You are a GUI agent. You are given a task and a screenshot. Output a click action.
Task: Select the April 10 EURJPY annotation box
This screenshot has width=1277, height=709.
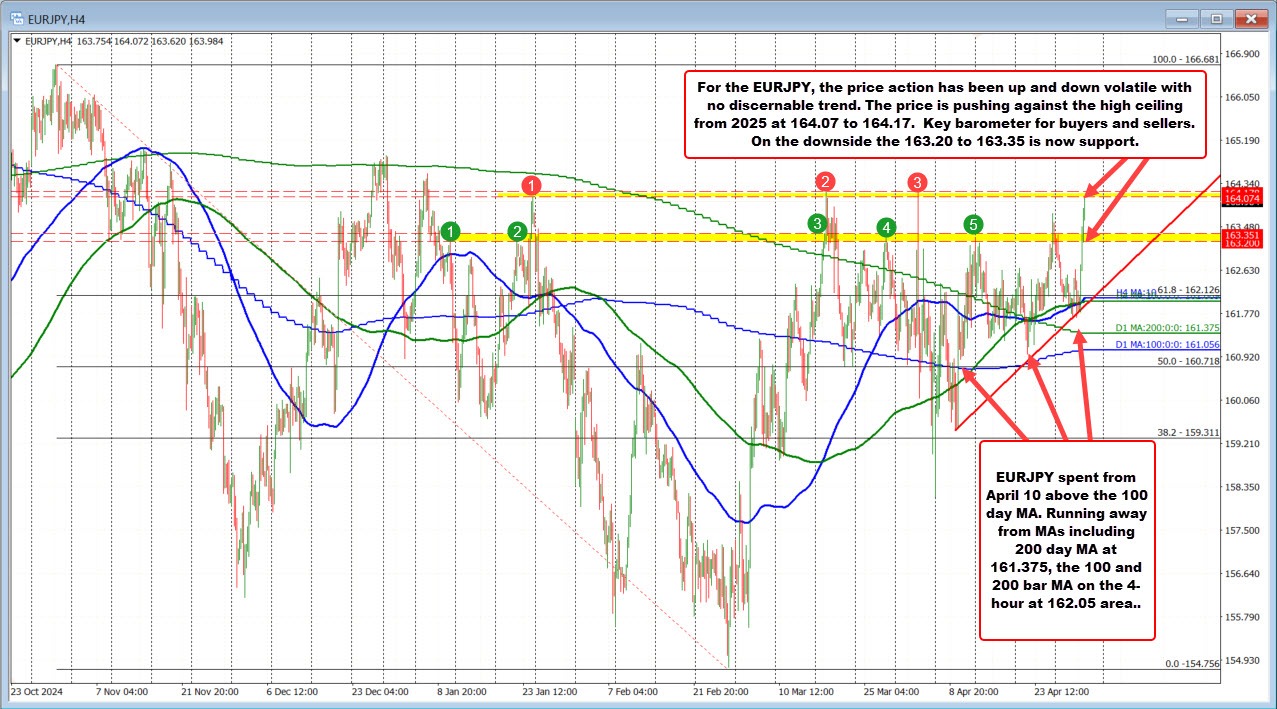click(1067, 545)
